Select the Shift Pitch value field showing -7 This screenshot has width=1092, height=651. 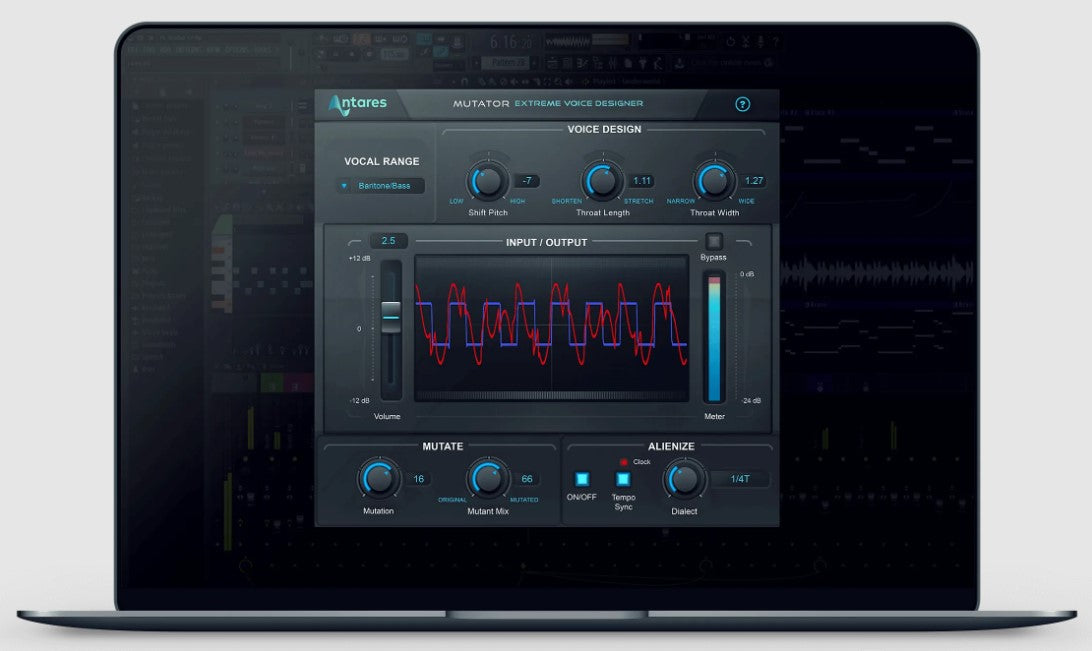pos(527,181)
